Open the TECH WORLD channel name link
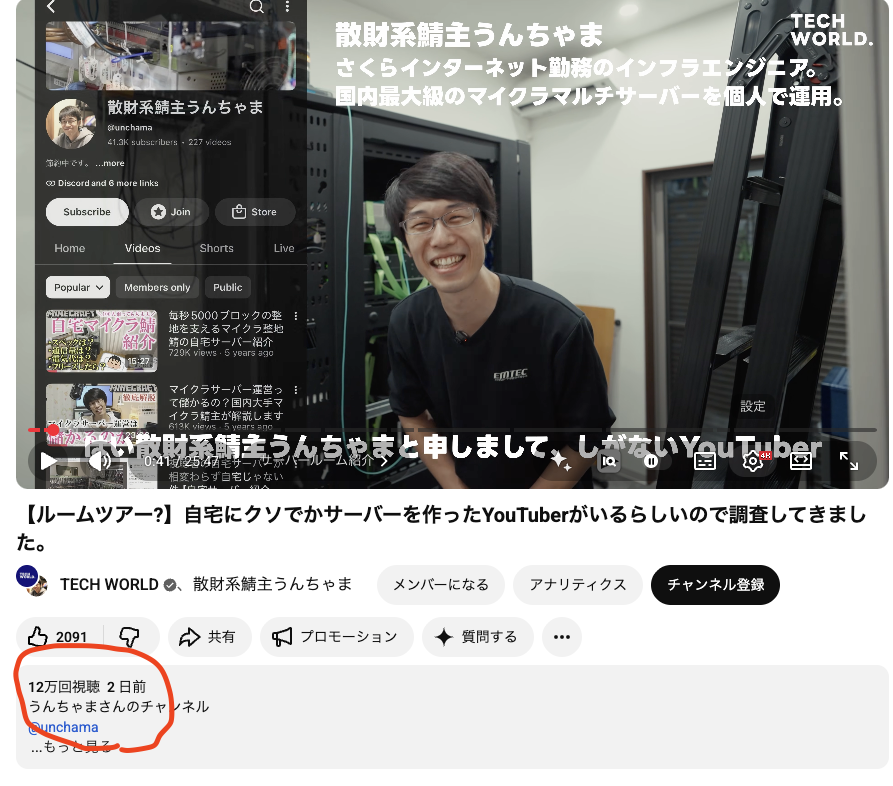Screen dimensions: 893x786 point(109,584)
